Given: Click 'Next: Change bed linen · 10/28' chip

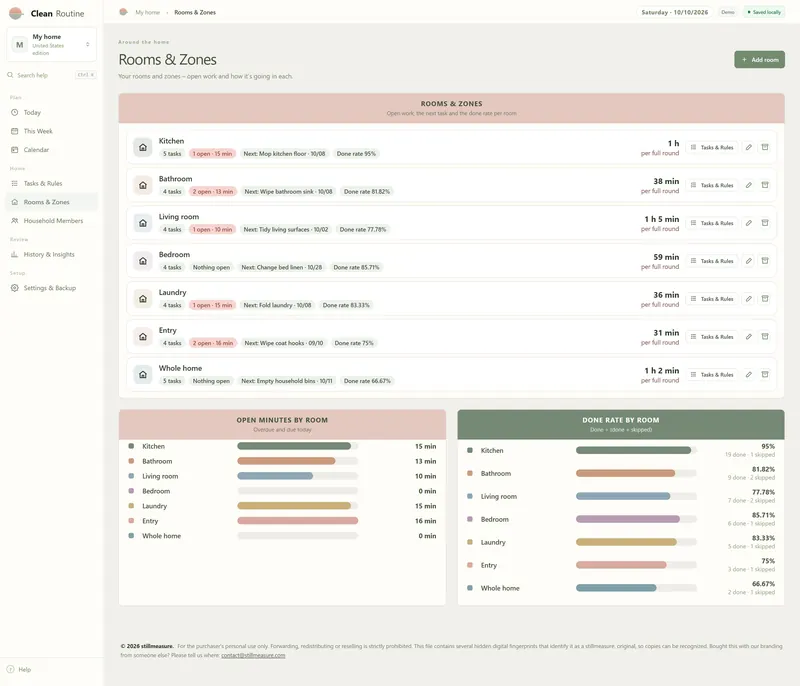Looking at the screenshot, I should (x=282, y=267).
